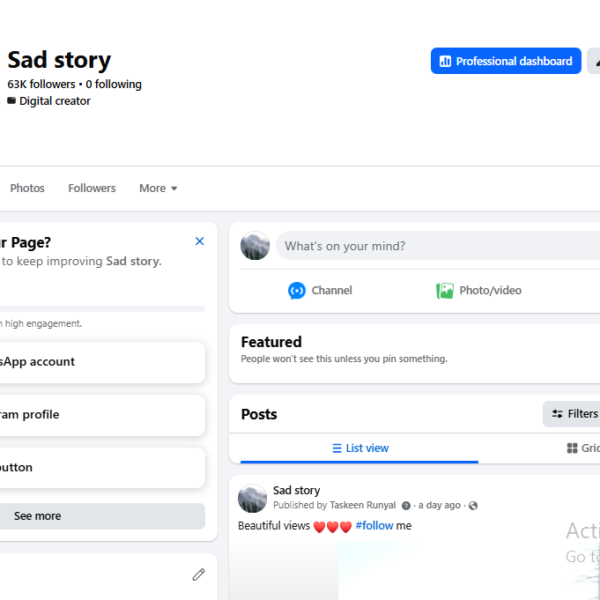The image size is (600, 600).
Task: Click the Featured section heading
Action: tap(271, 342)
